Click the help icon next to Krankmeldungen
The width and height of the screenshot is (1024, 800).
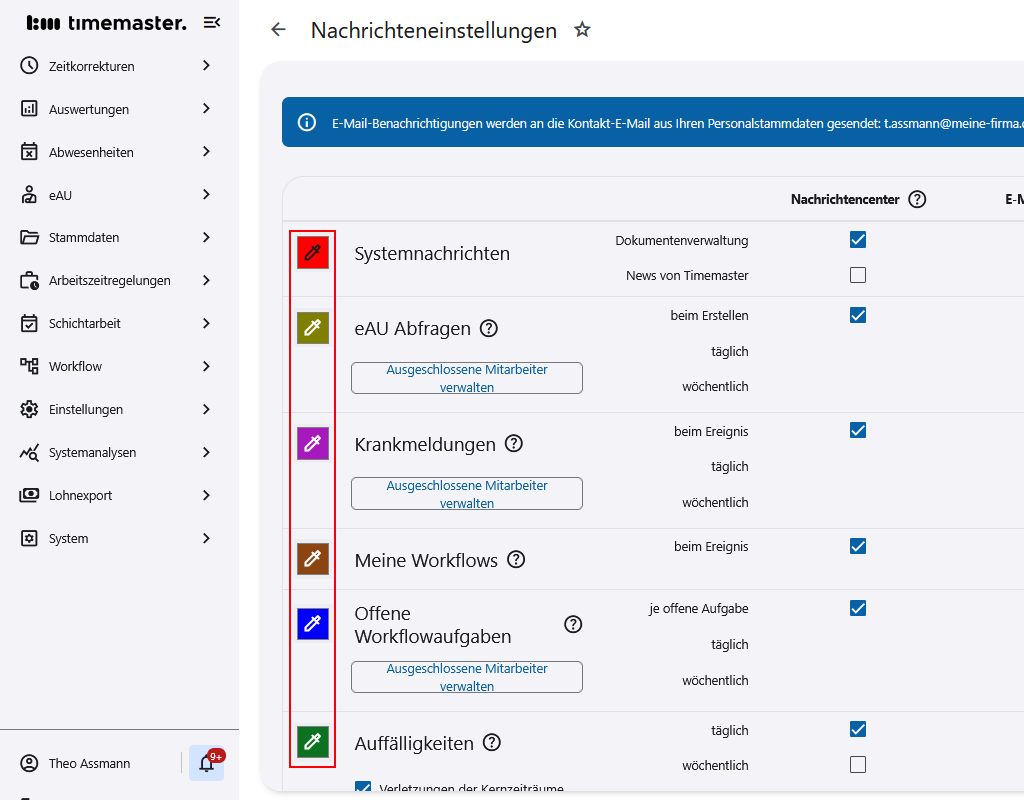(513, 443)
